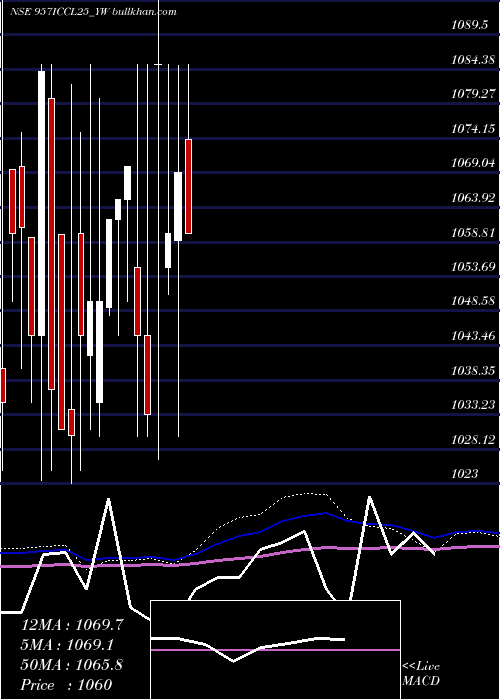Click the last red candlestick on the right
Viewport: 500px width, 700px height.
(188, 186)
